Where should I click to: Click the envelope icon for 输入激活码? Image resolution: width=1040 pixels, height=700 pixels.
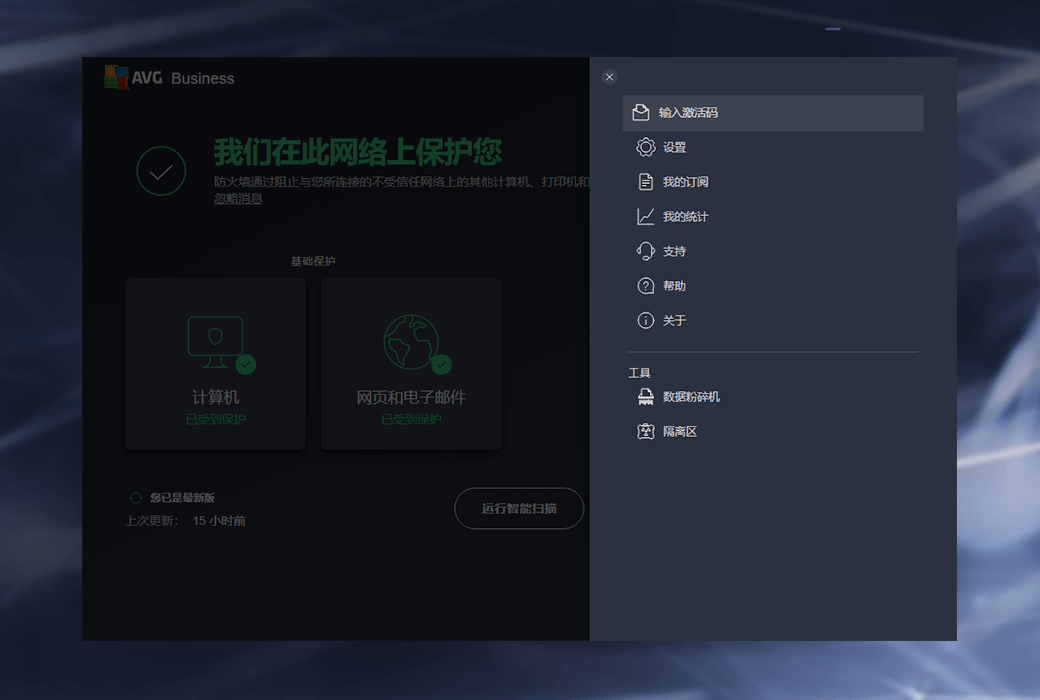pyautogui.click(x=641, y=113)
